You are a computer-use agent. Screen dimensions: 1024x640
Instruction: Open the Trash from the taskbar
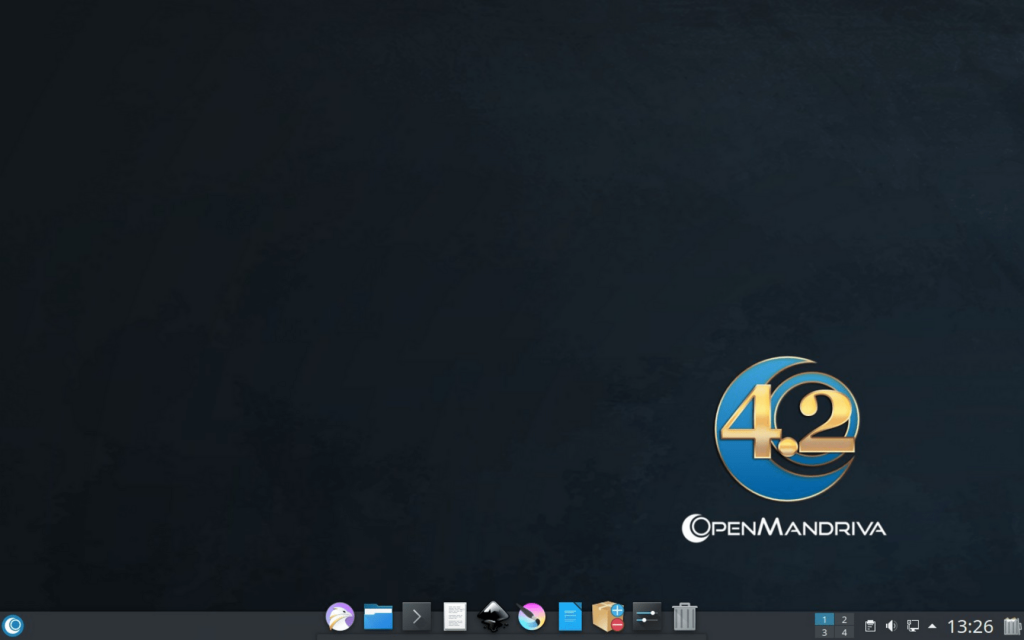[684, 616]
